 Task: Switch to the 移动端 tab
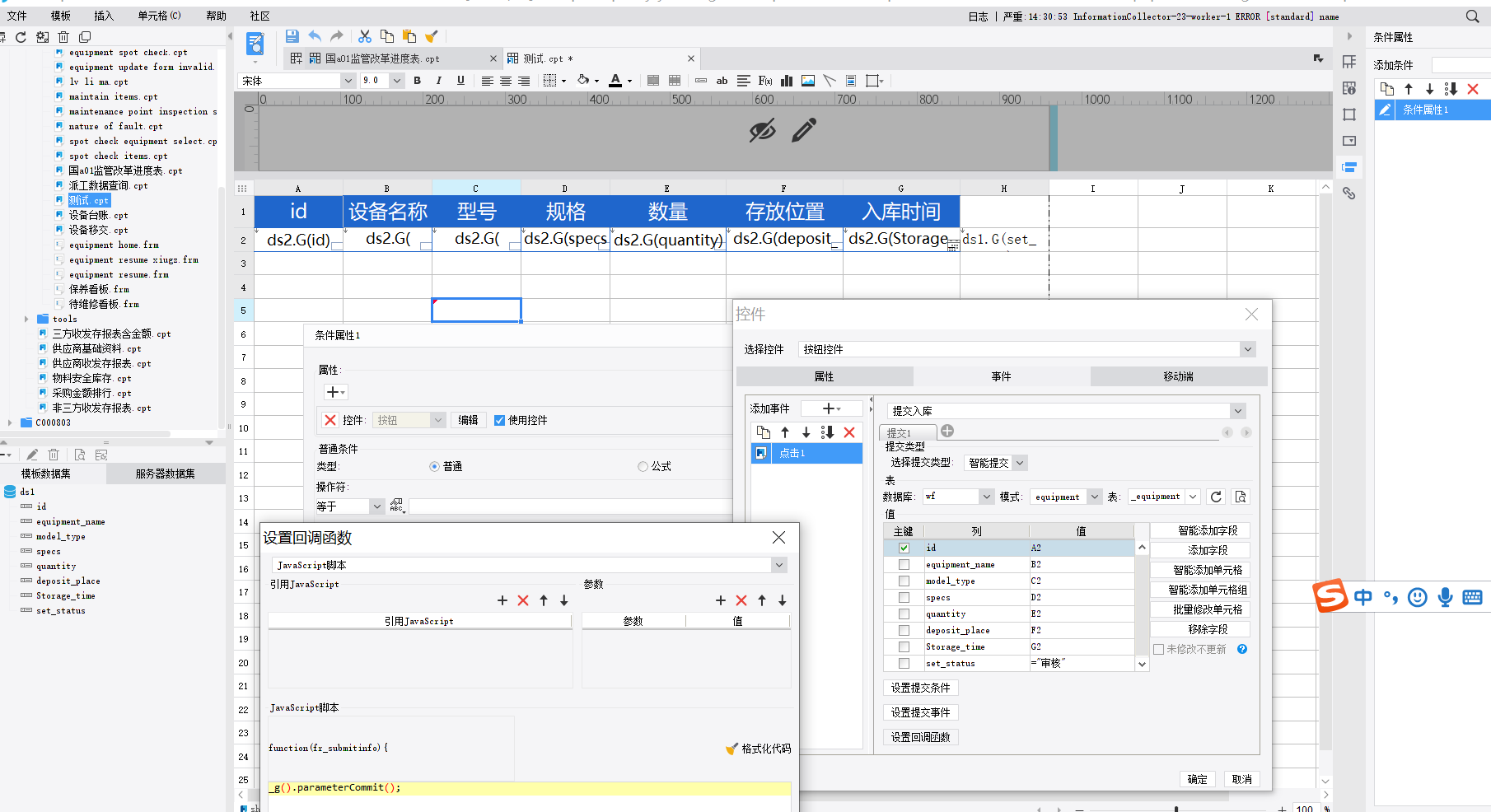[x=1178, y=376]
